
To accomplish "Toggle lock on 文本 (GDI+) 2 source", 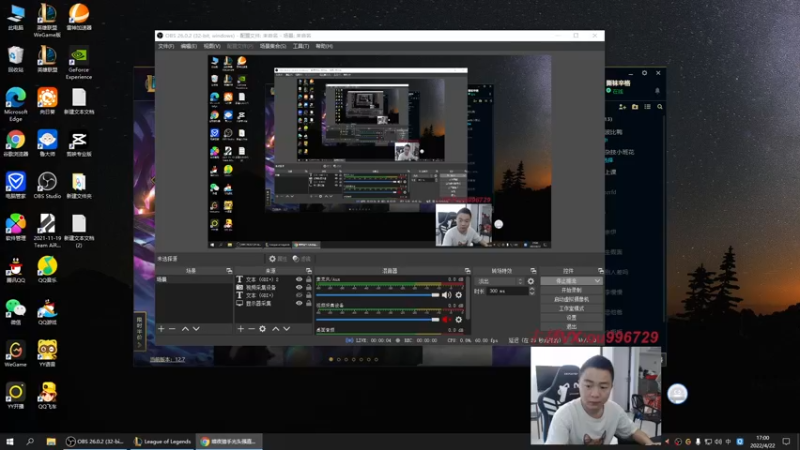I will click(309, 279).
